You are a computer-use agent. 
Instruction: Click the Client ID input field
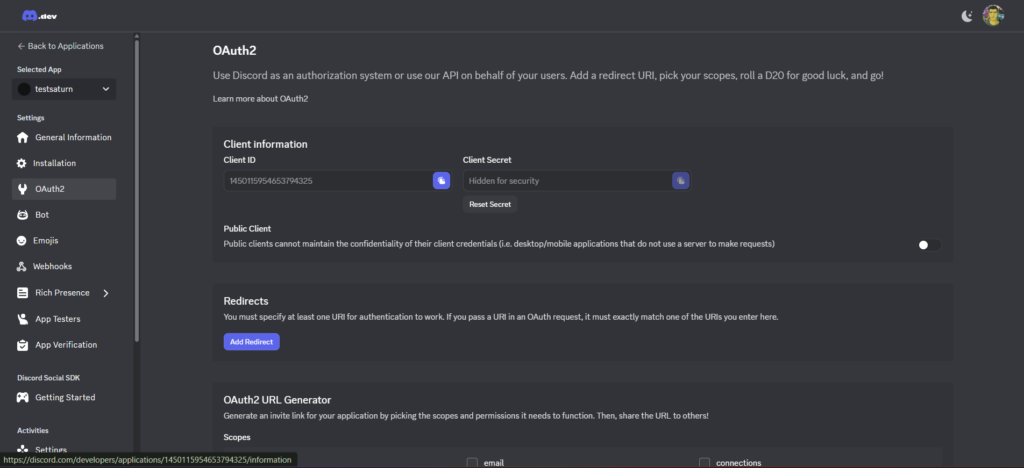click(326, 180)
